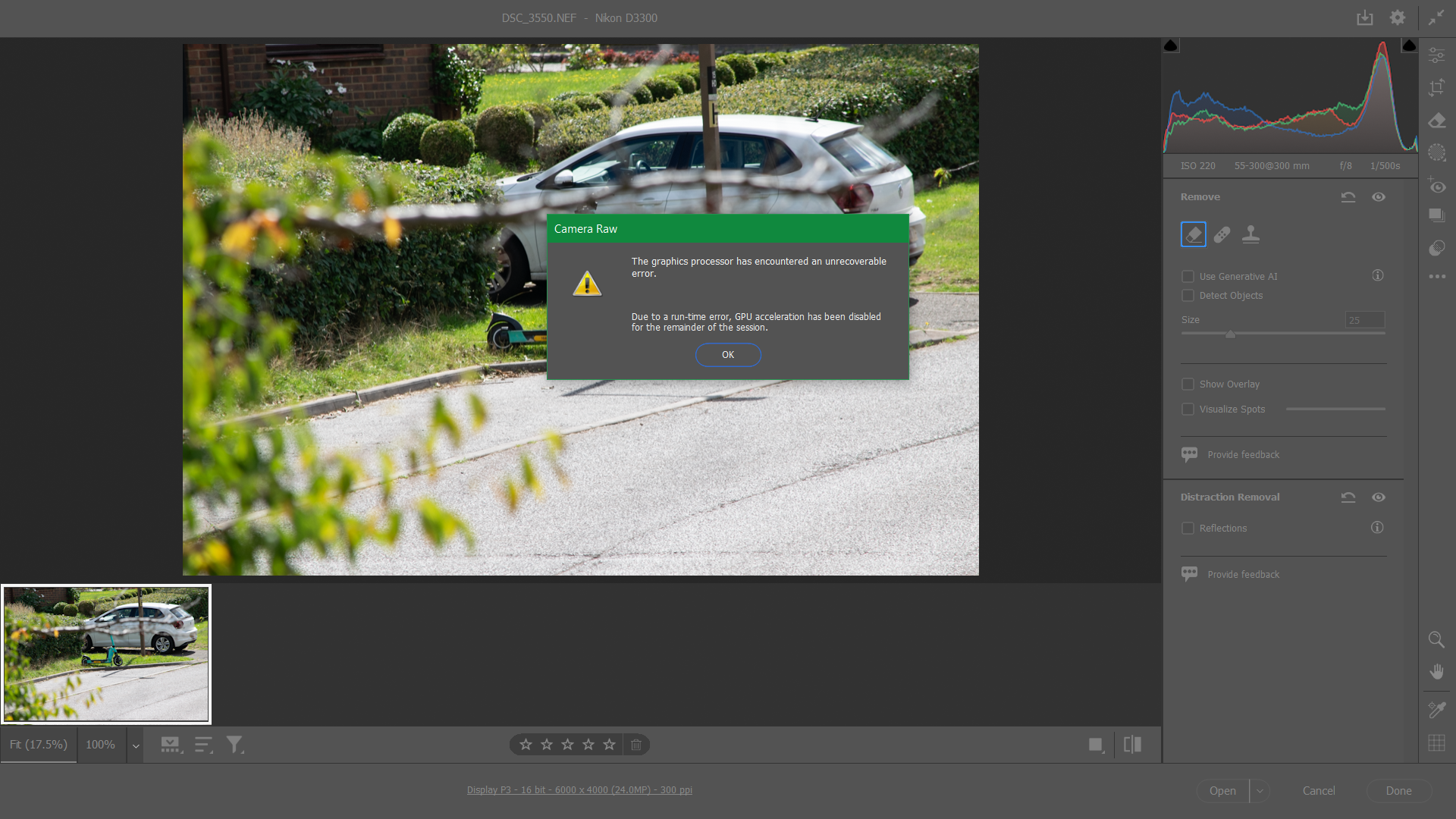Screen dimensions: 1456x819
Task: Select the Heal mode in the Remove panel
Action: click(x=1222, y=234)
